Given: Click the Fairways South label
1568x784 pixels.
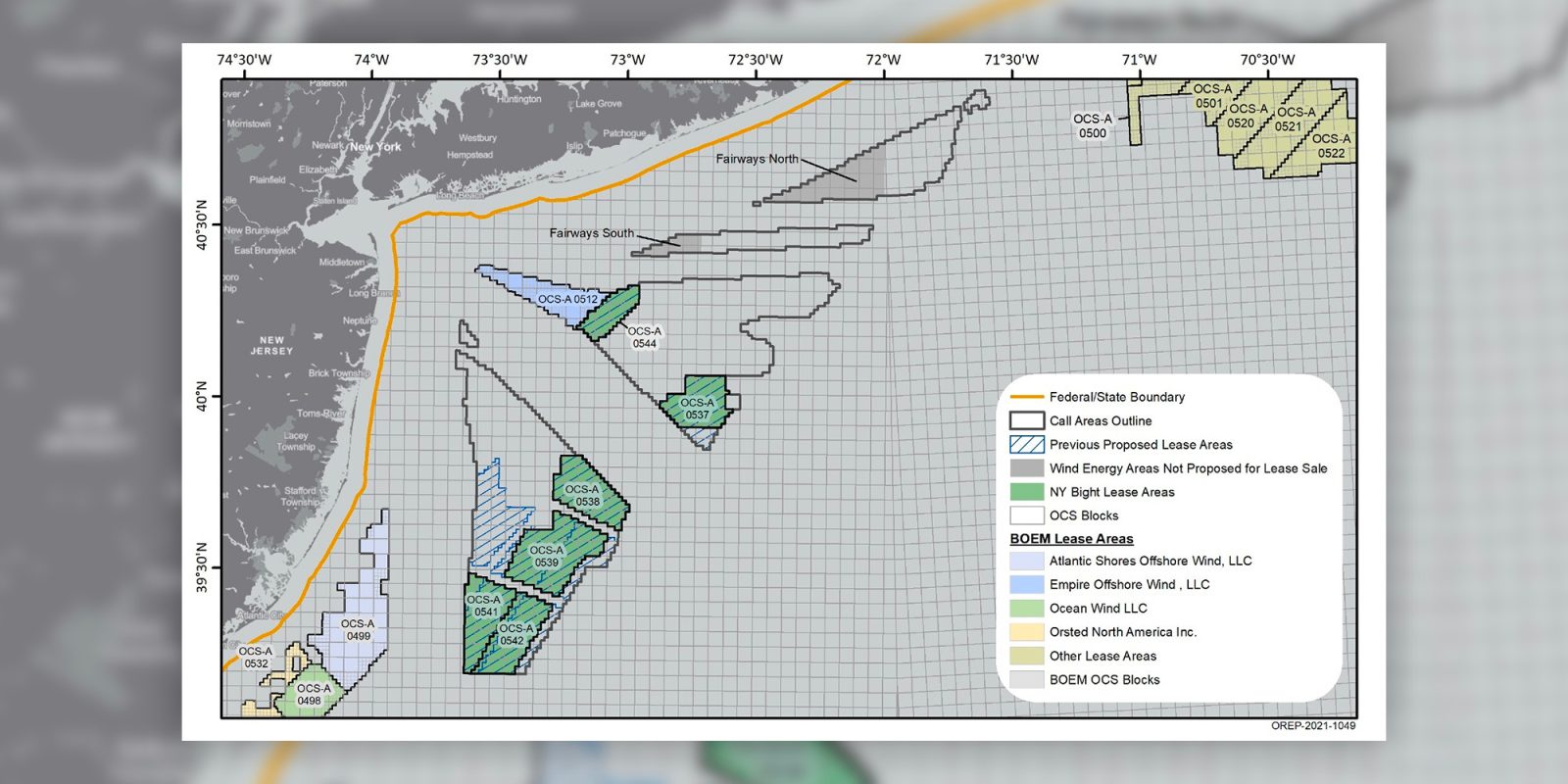Looking at the screenshot, I should 591,233.
